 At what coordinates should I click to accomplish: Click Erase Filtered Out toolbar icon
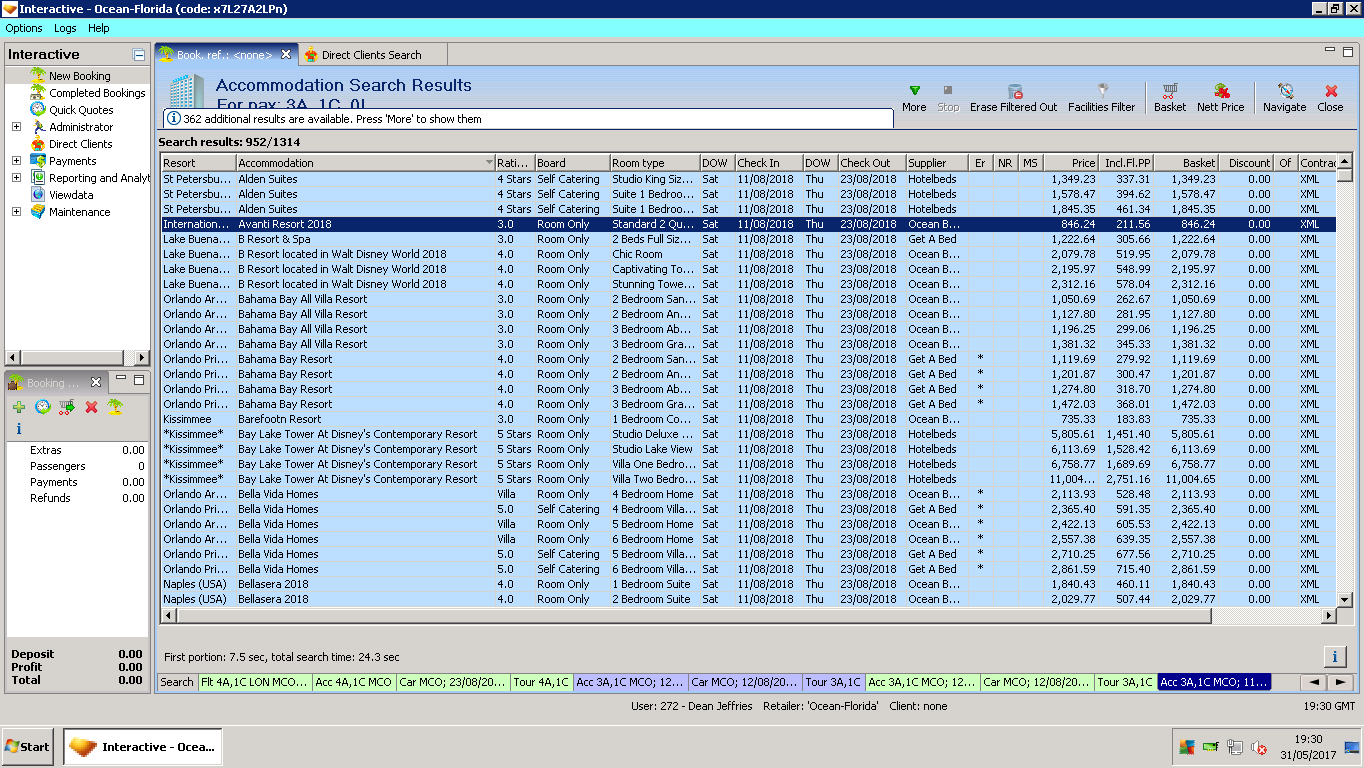[1014, 91]
